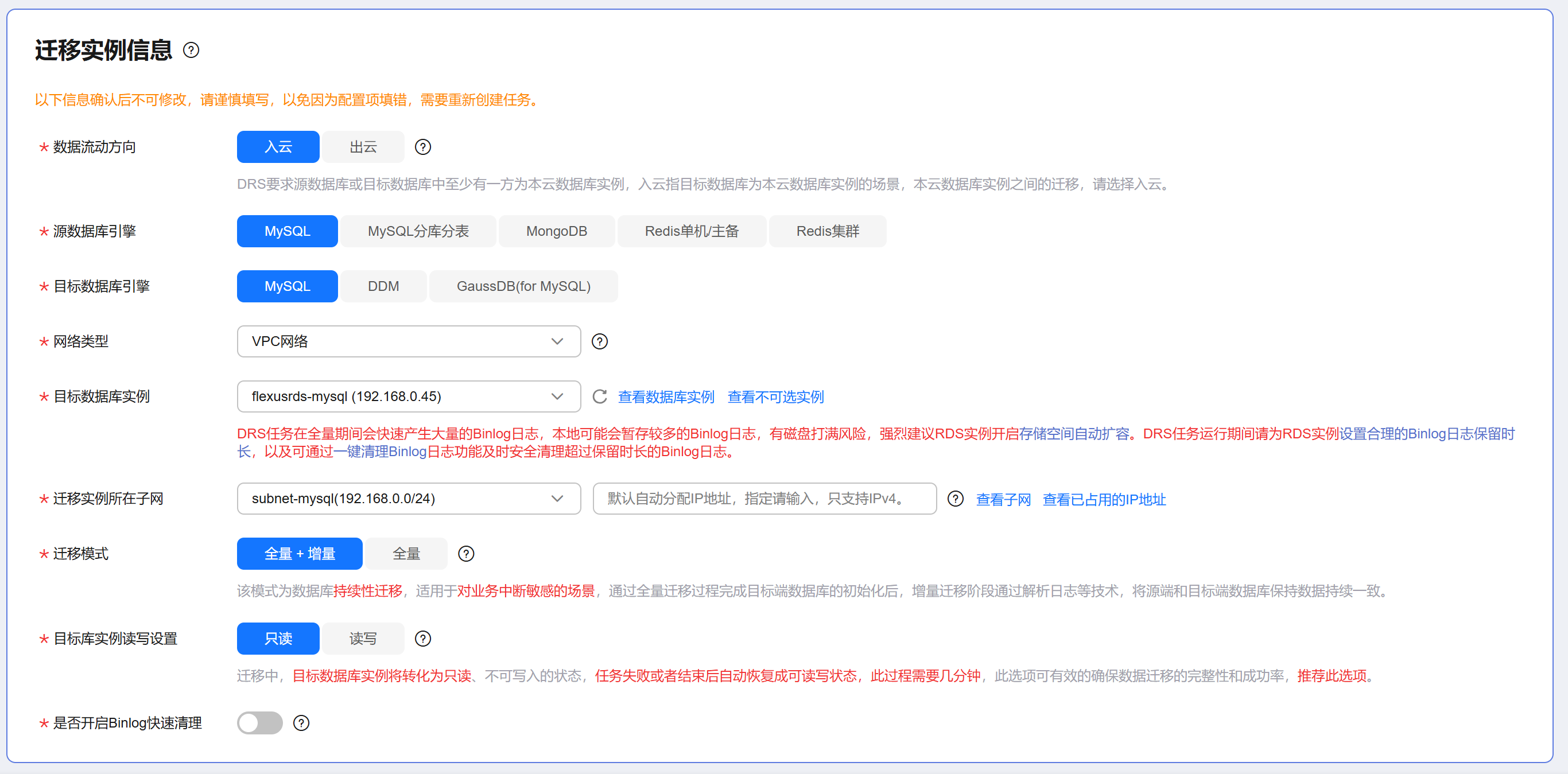Viewport: 1568px width, 774px height.
Task: Set target instance to 读写
Action: click(363, 639)
